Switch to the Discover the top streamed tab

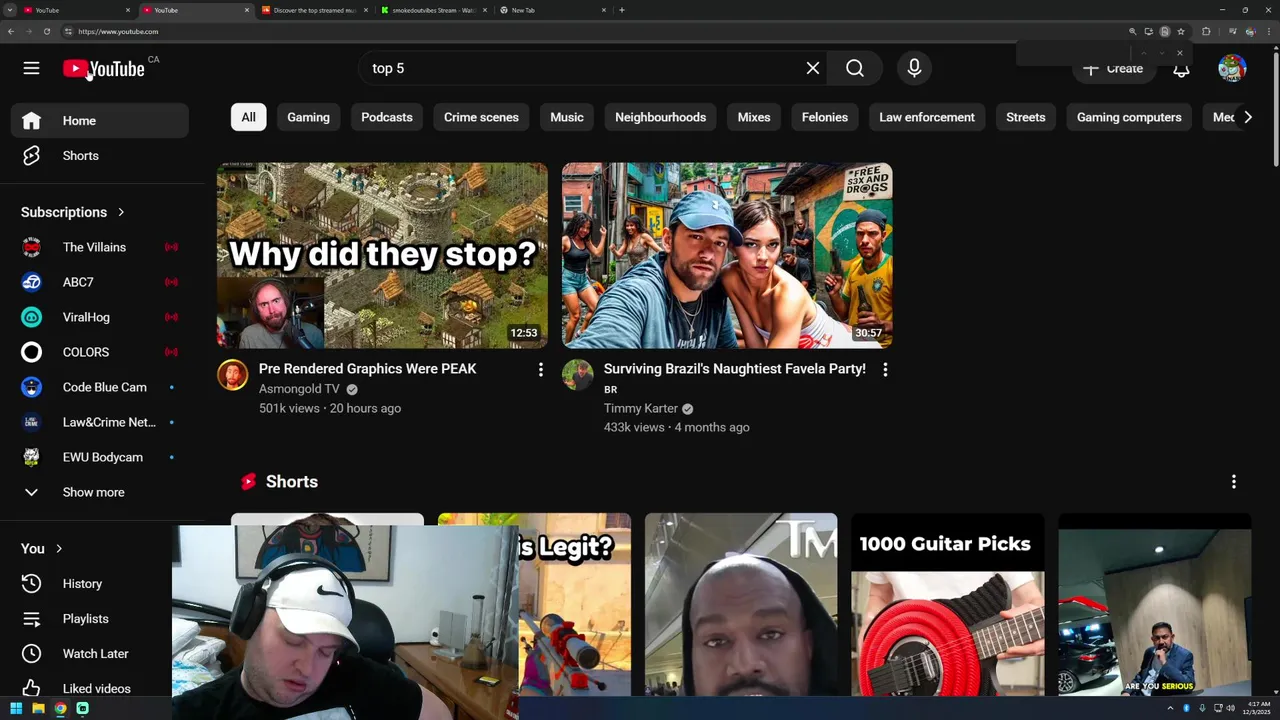coord(313,10)
